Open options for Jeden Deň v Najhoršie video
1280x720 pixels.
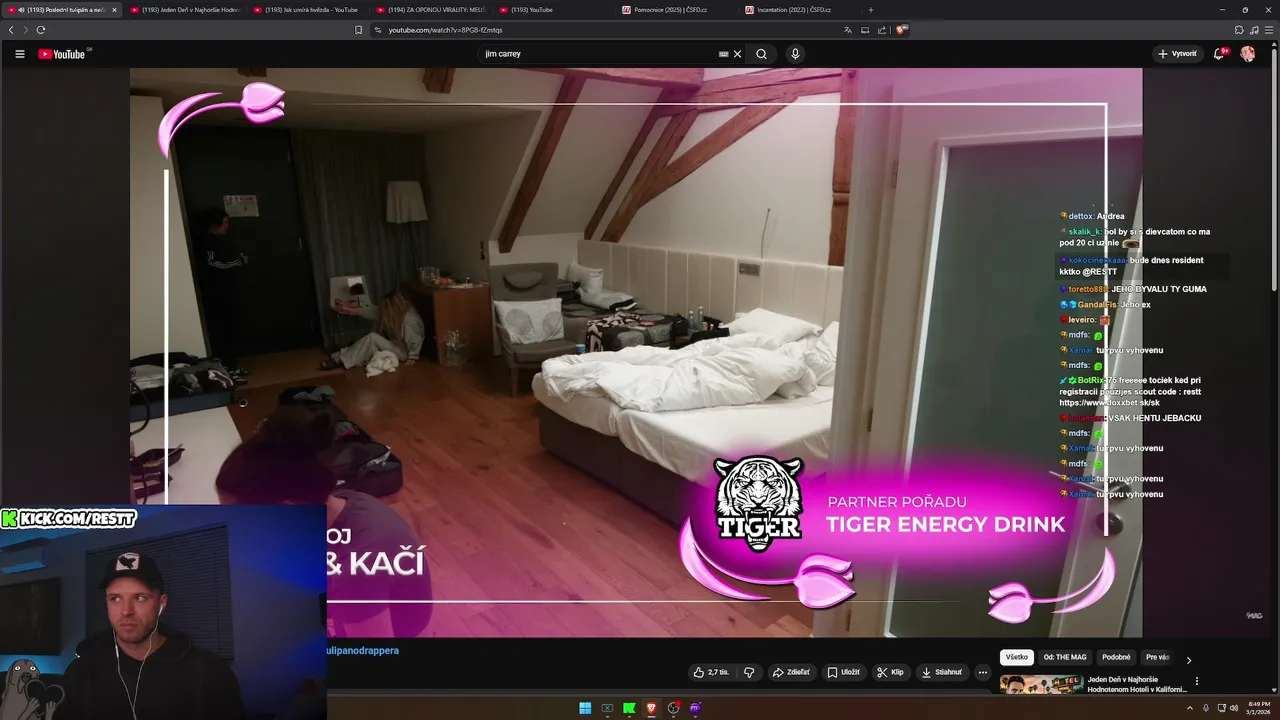pyautogui.click(x=1197, y=681)
